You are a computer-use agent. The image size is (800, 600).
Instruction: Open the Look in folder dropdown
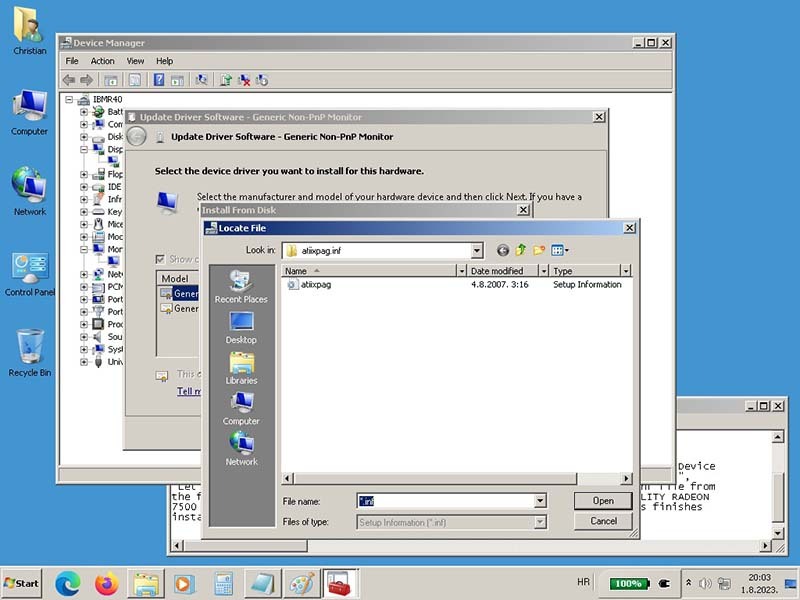pyautogui.click(x=477, y=250)
